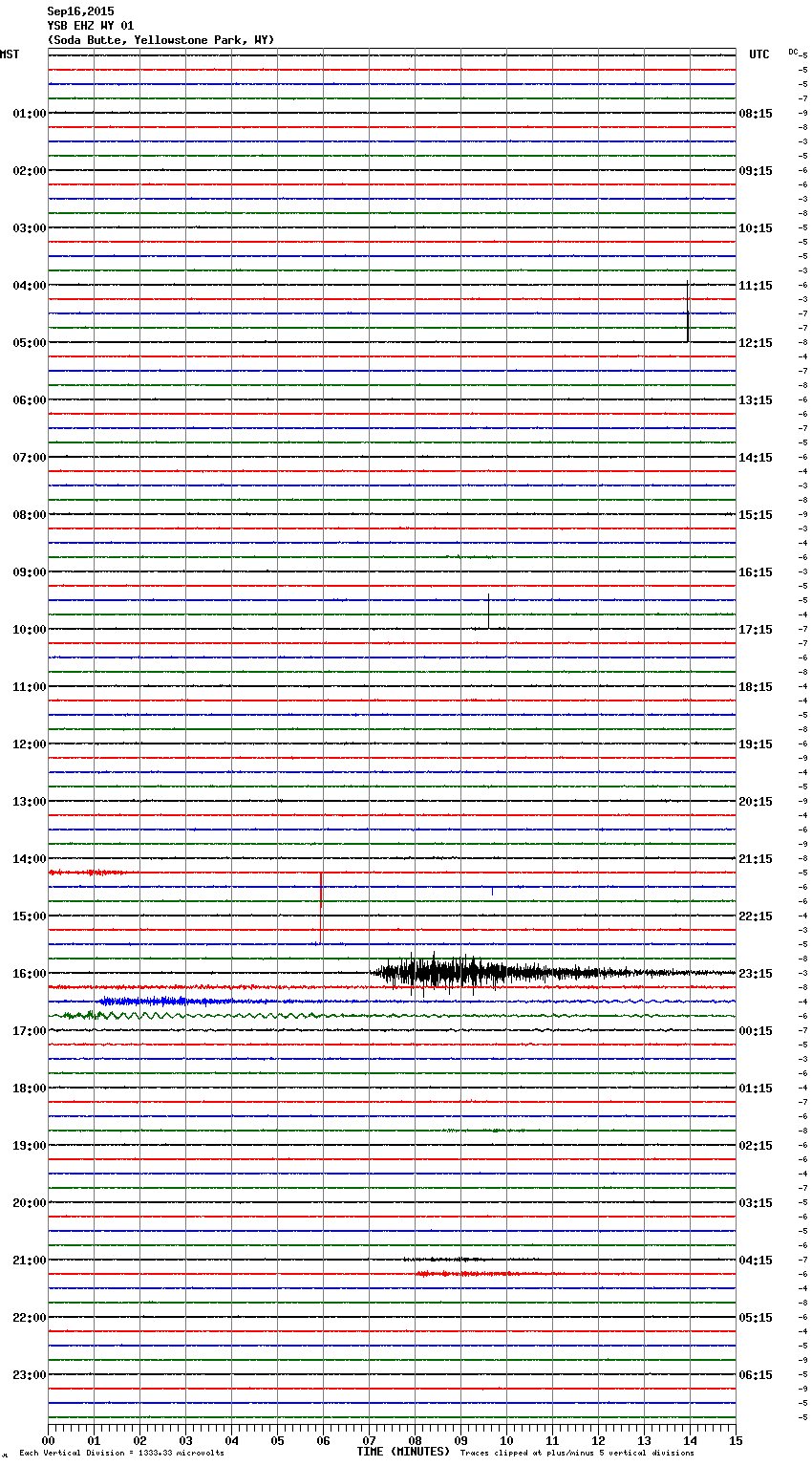The image size is (812, 1466).
Task: Click the 04:15 UTC time label
Action: tap(756, 1261)
